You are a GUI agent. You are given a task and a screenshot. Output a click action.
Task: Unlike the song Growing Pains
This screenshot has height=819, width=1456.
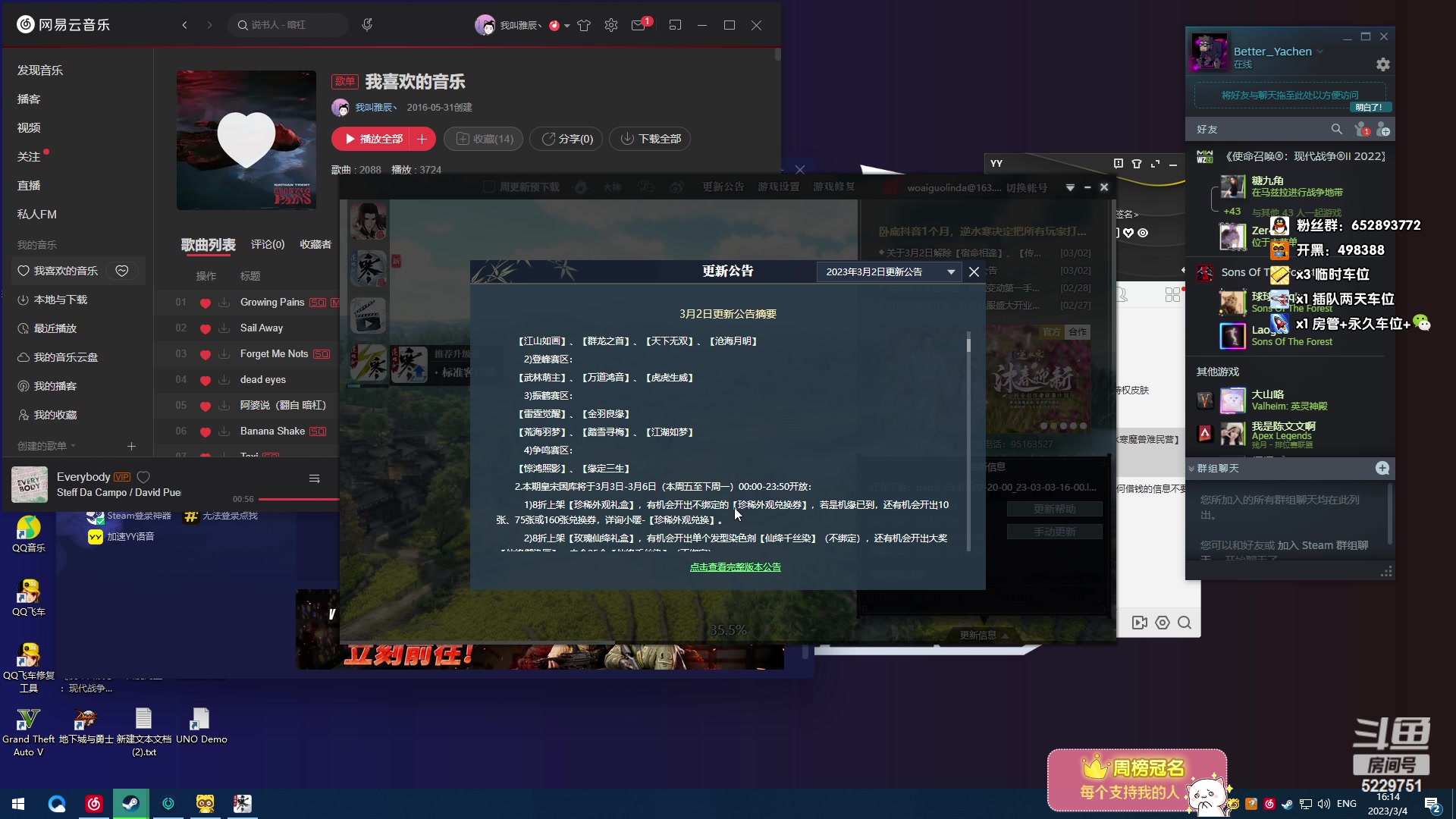[x=205, y=303]
